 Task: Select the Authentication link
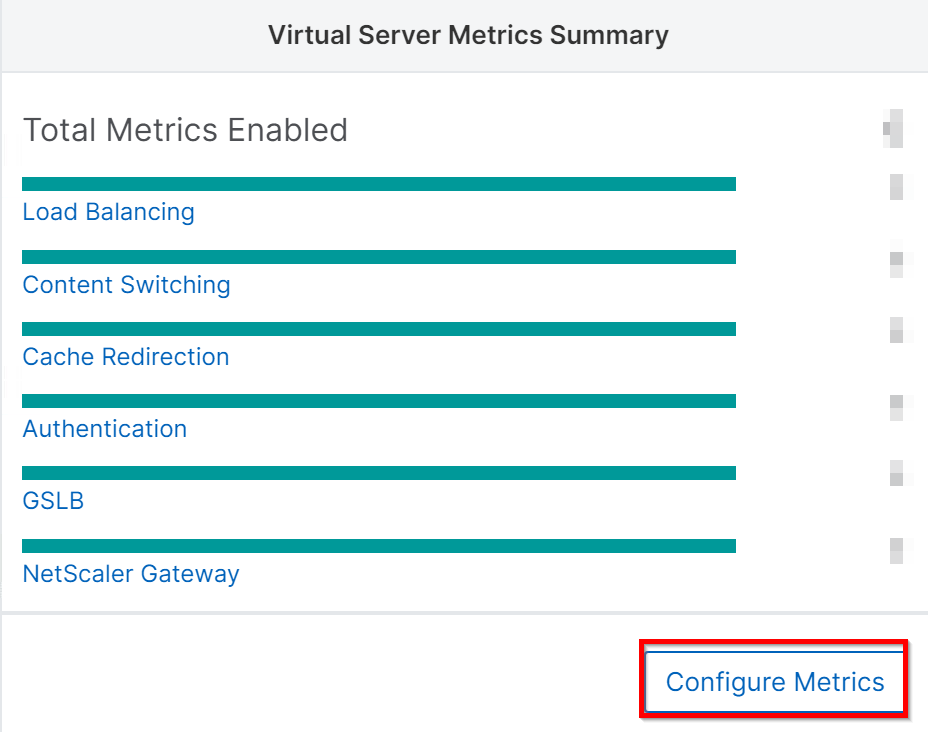coord(105,429)
